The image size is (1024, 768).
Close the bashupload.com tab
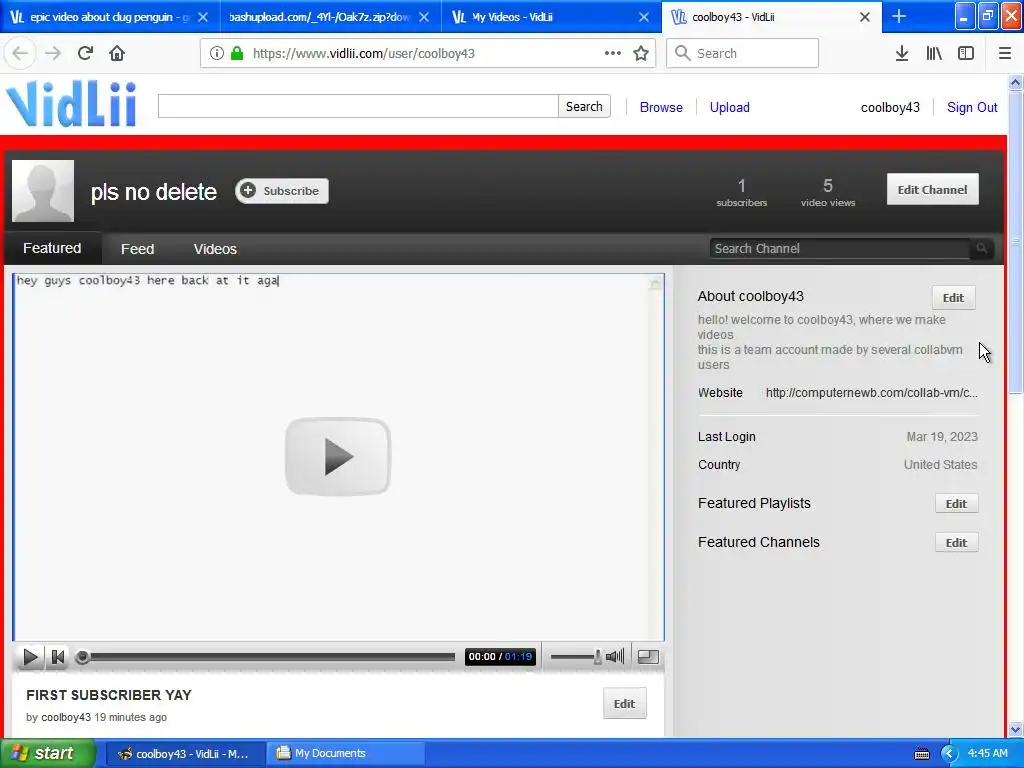pyautogui.click(x=424, y=17)
